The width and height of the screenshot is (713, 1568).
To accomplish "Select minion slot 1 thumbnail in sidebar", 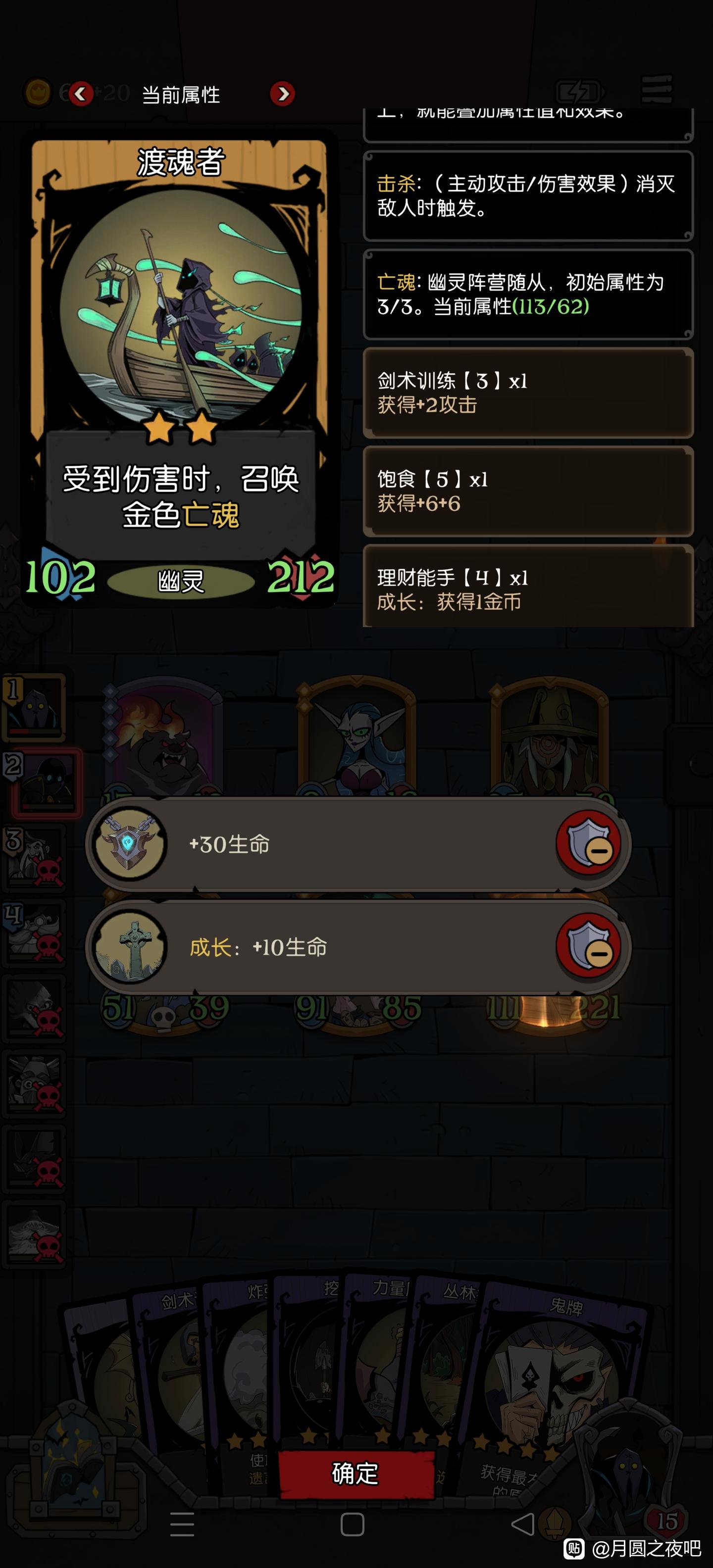I will [x=34, y=706].
